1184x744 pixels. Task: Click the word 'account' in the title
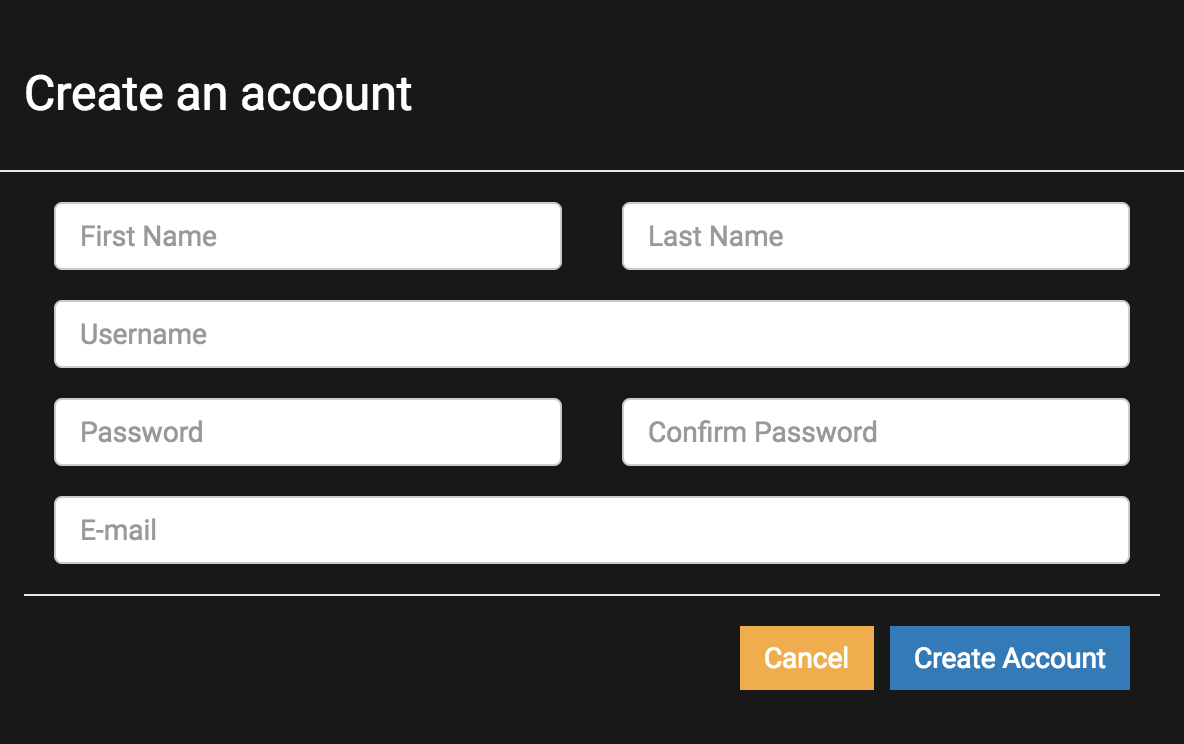pyautogui.click(x=326, y=95)
